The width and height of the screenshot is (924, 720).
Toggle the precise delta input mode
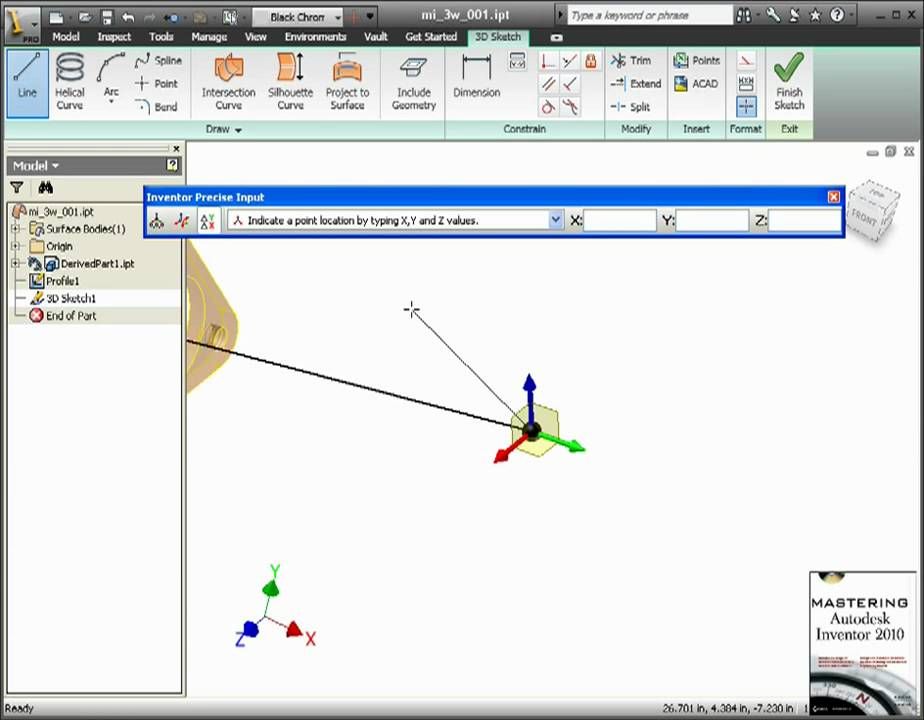click(182, 221)
